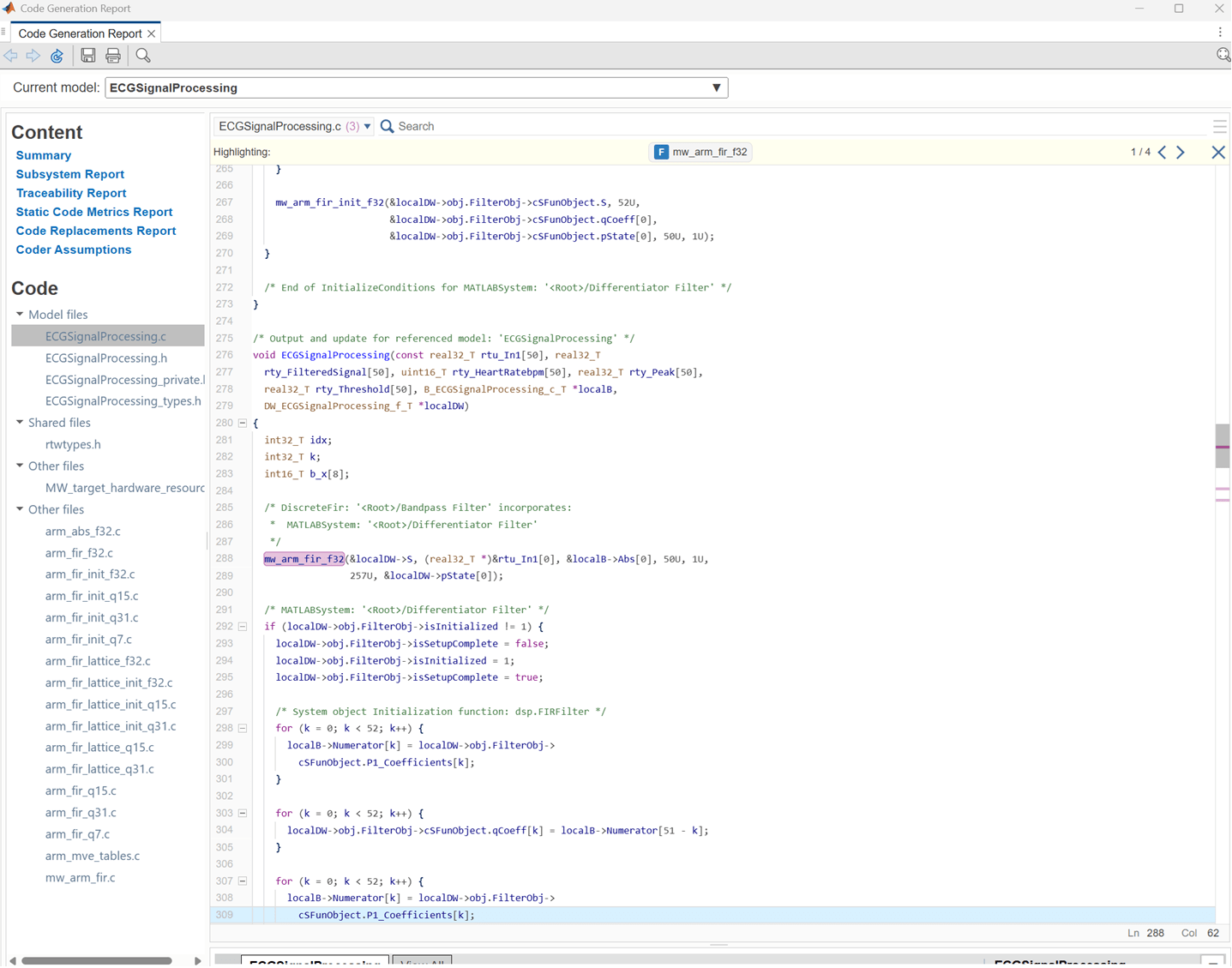The image size is (1232, 968).
Task: Click the Find magnifier icon in toolbar
Action: (x=143, y=56)
